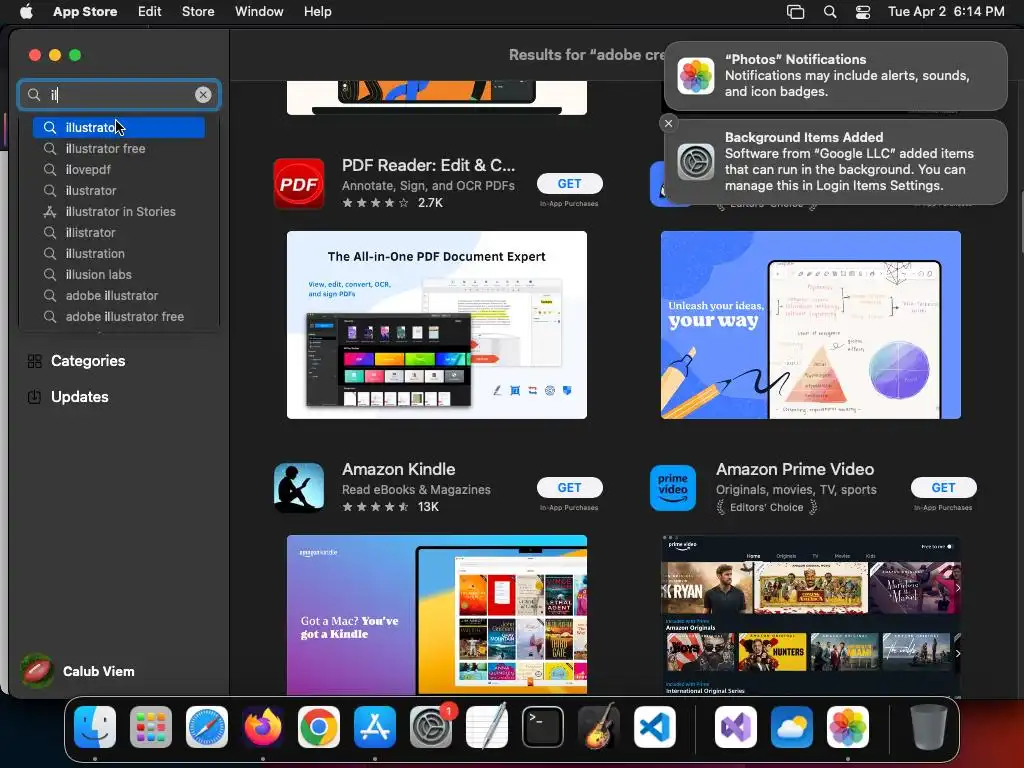
Task: Open Visual Studio from the Dock
Action: 736,727
